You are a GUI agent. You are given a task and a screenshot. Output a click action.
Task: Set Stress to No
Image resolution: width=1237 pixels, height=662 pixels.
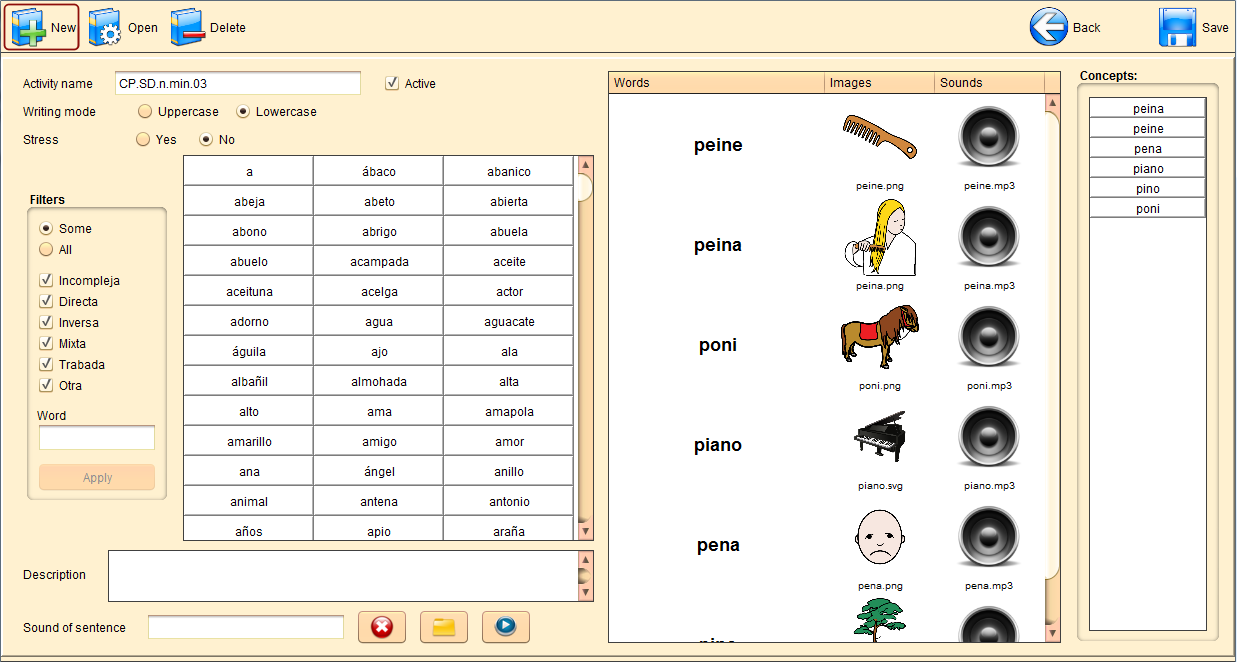(206, 139)
